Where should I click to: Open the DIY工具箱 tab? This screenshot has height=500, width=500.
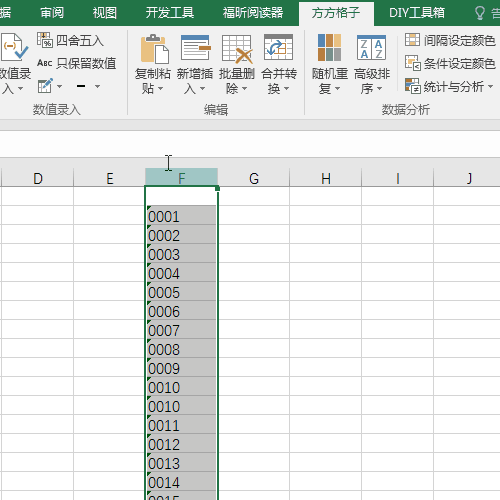(x=417, y=13)
